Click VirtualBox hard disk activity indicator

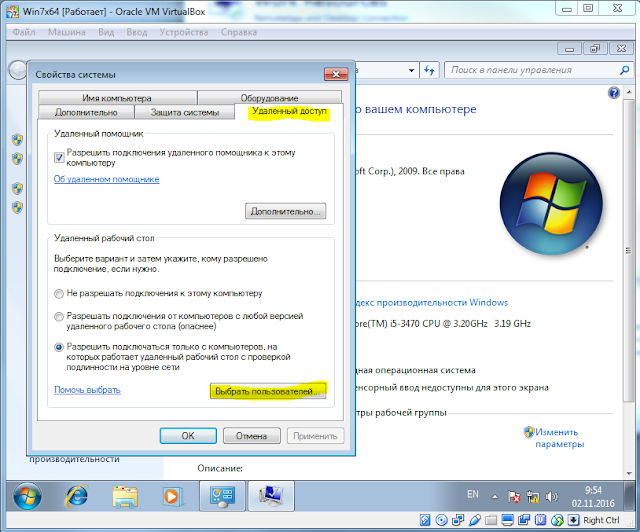coord(425,520)
